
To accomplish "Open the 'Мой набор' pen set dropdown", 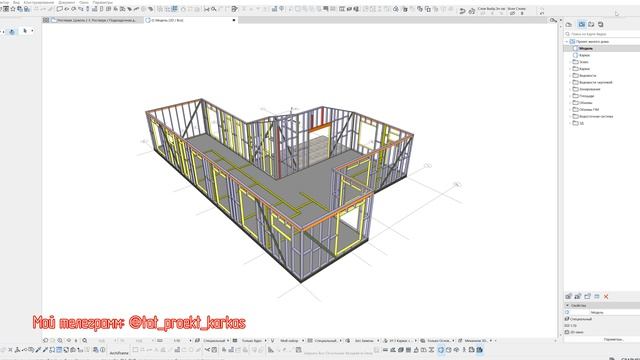I will 289,340.
